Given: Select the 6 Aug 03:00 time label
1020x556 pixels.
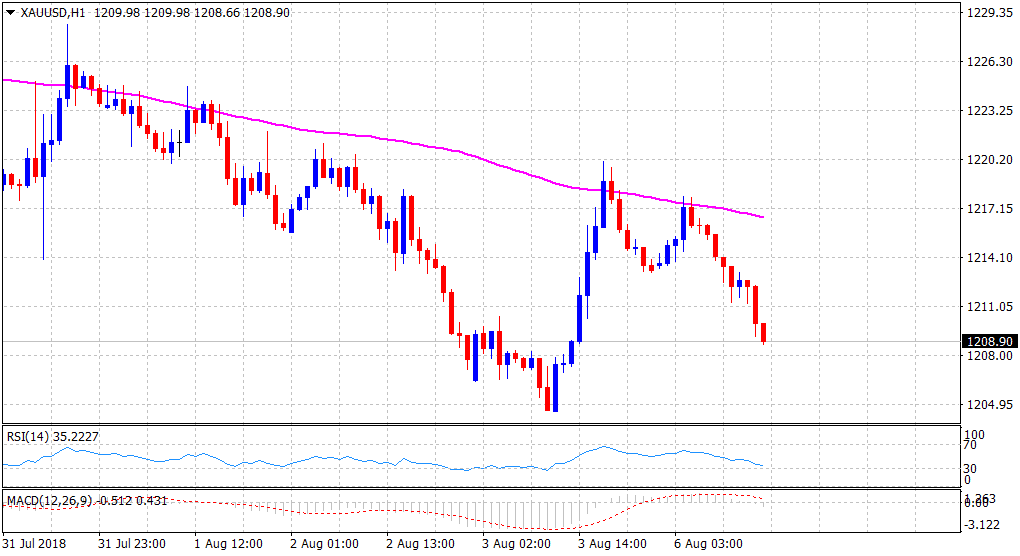Looking at the screenshot, I should [709, 544].
